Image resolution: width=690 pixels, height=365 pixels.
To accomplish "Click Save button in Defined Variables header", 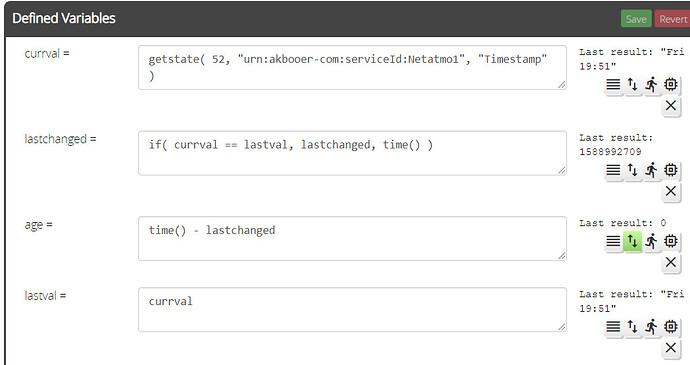I will click(x=636, y=19).
